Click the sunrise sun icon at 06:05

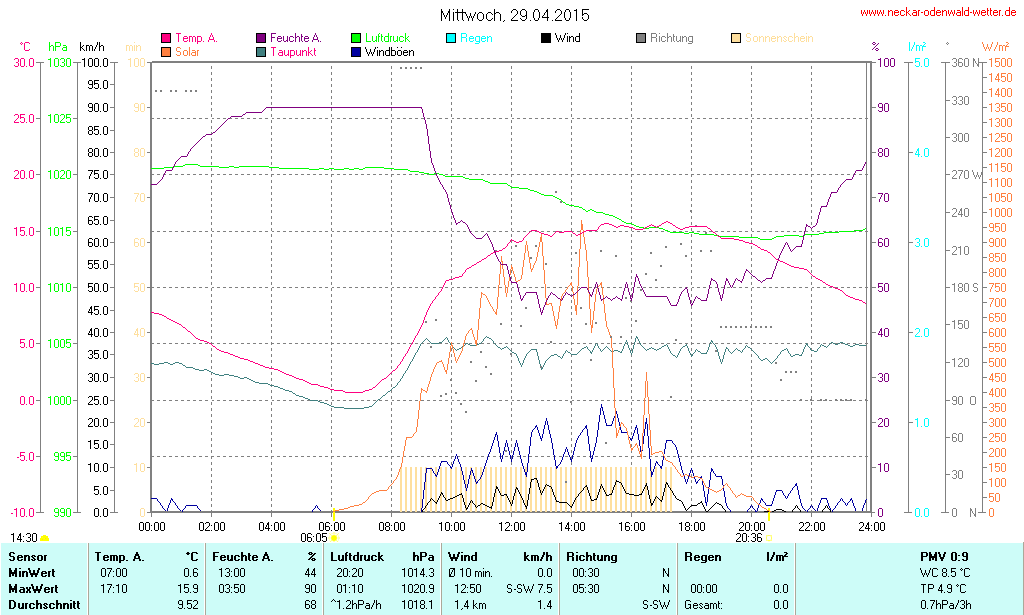pyautogui.click(x=334, y=538)
